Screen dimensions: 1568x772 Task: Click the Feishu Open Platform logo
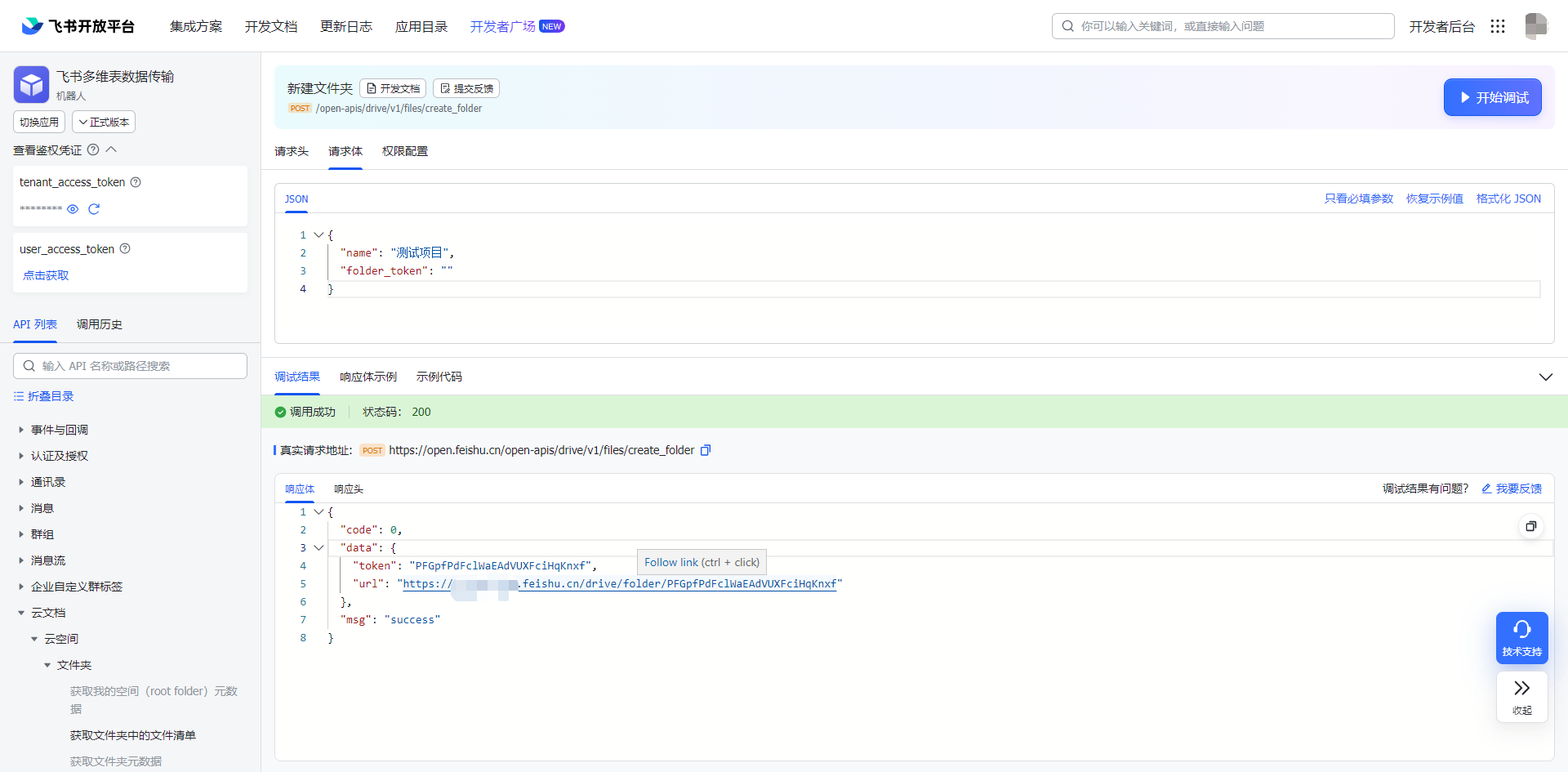coord(78,26)
